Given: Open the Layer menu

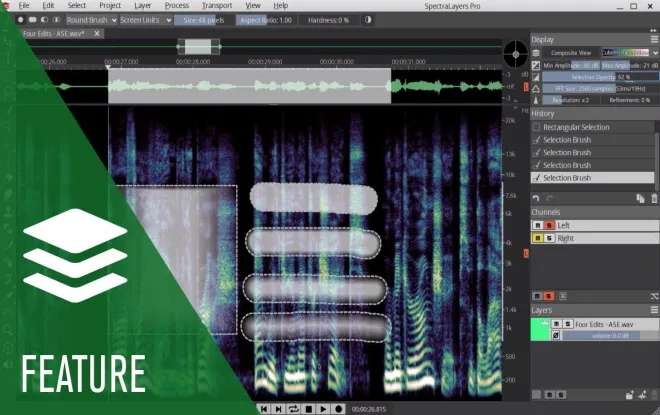Looking at the screenshot, I should click(142, 5).
